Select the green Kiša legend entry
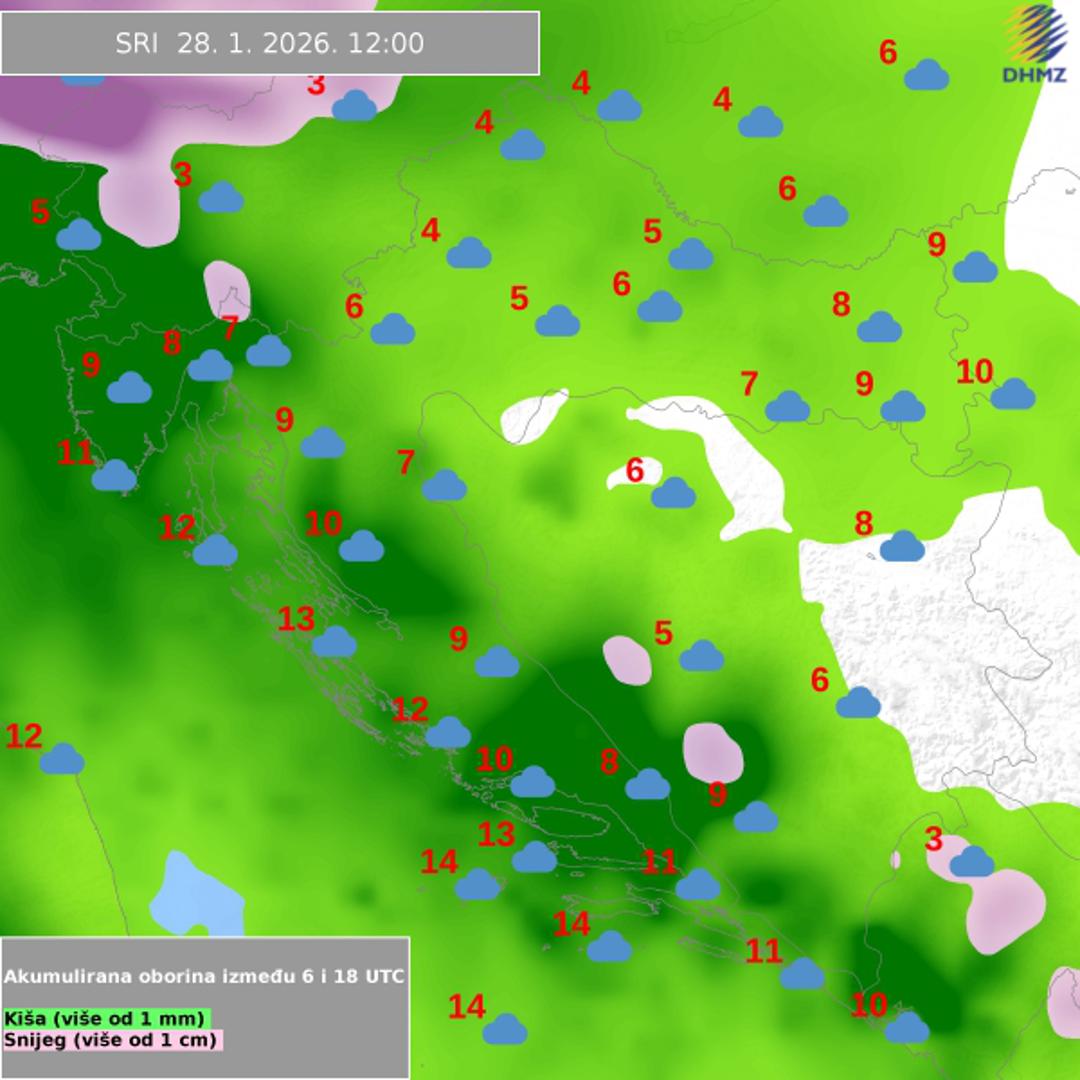Viewport: 1080px width, 1080px height. tap(108, 1018)
